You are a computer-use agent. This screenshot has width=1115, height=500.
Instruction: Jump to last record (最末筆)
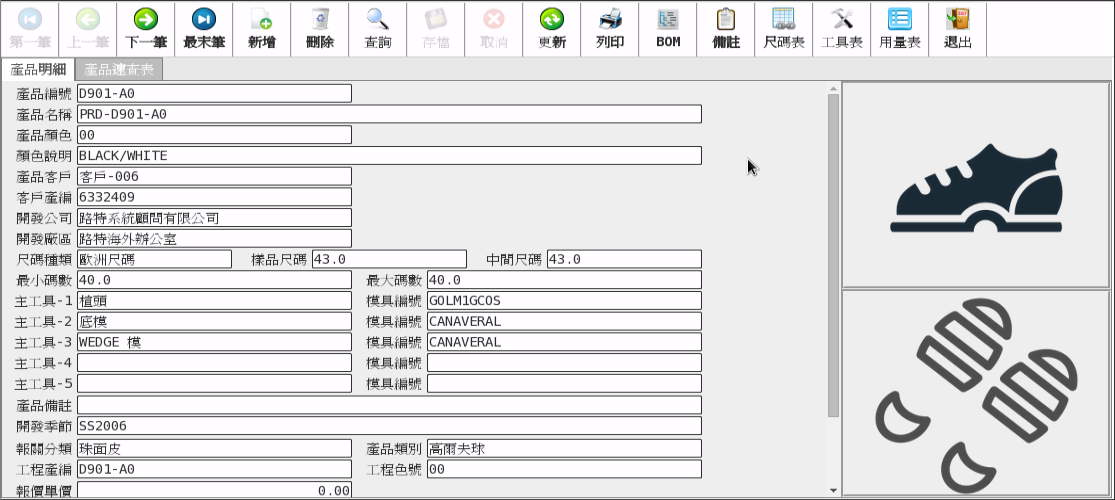[204, 29]
